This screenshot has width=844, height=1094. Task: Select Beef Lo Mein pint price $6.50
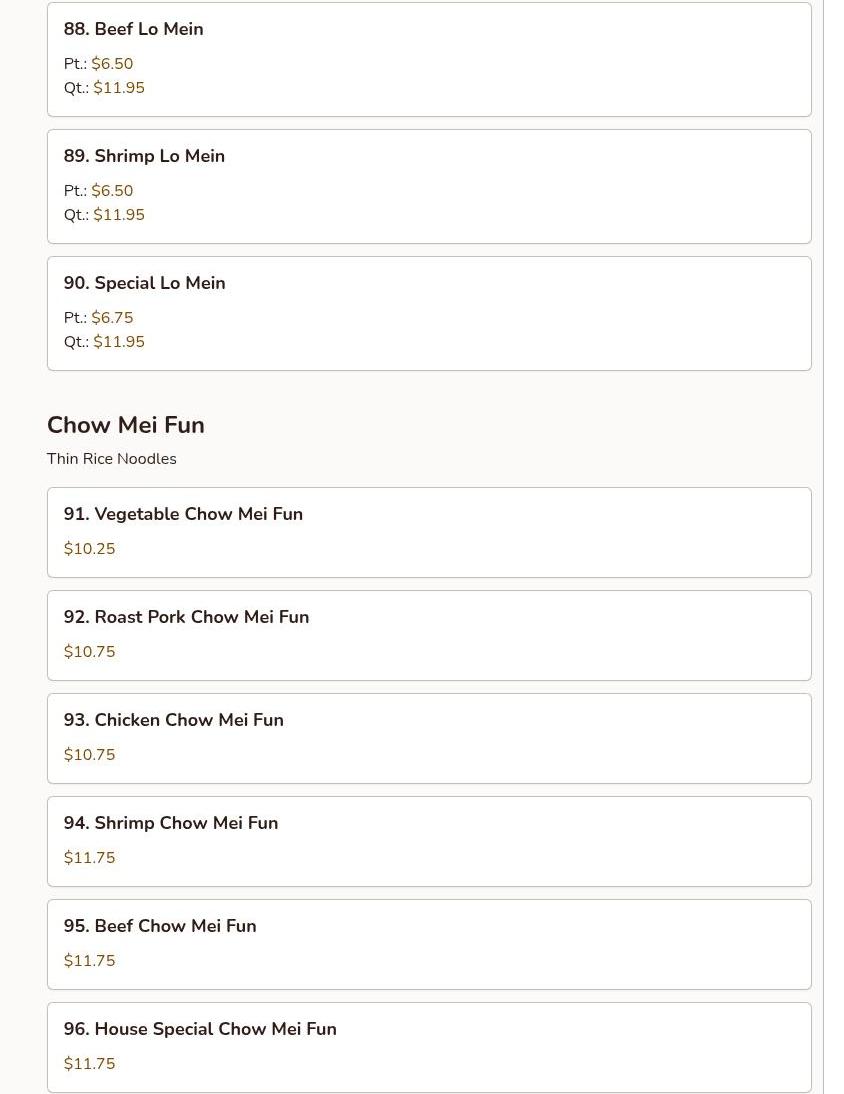click(112, 64)
